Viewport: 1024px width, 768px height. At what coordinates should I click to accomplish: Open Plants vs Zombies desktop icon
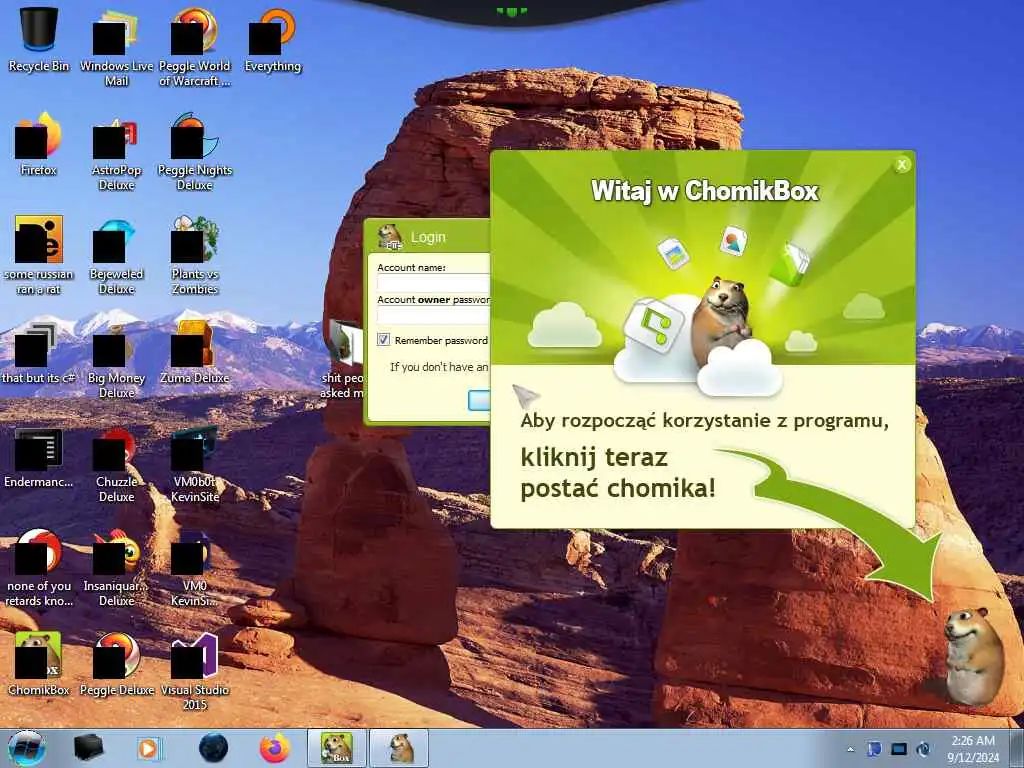[x=195, y=255]
